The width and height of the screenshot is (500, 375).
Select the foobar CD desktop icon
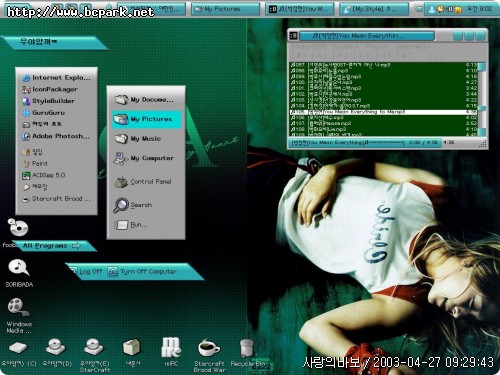click(17, 228)
